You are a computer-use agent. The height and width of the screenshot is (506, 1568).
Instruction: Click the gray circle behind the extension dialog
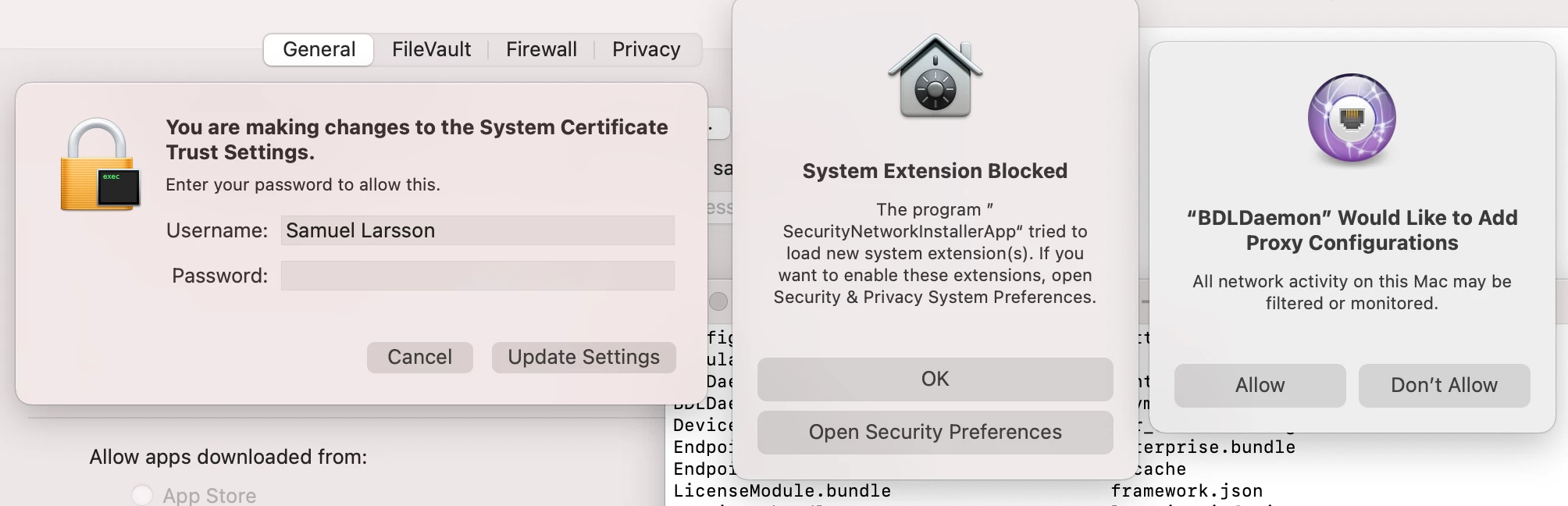718,301
